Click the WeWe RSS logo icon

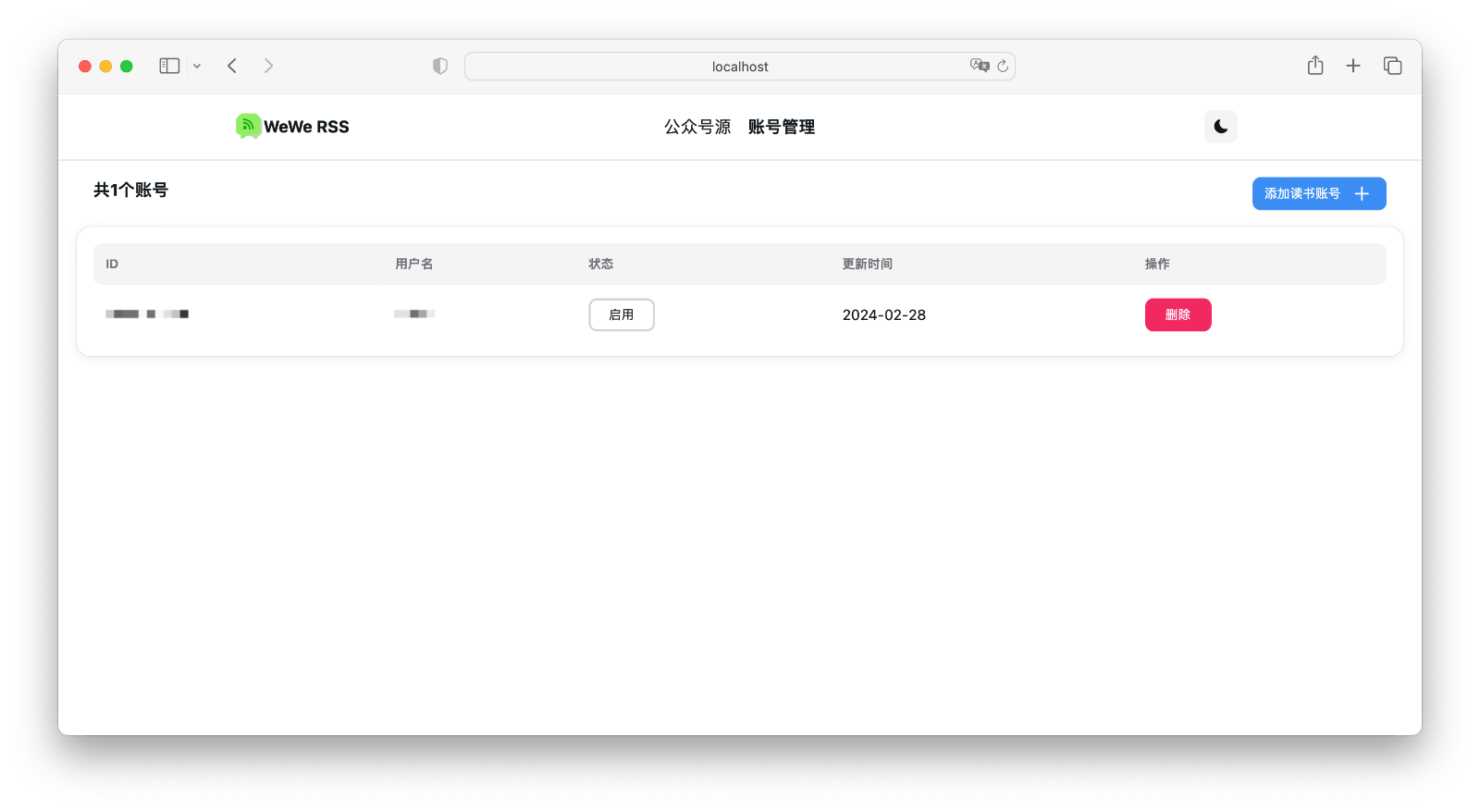pyautogui.click(x=248, y=126)
